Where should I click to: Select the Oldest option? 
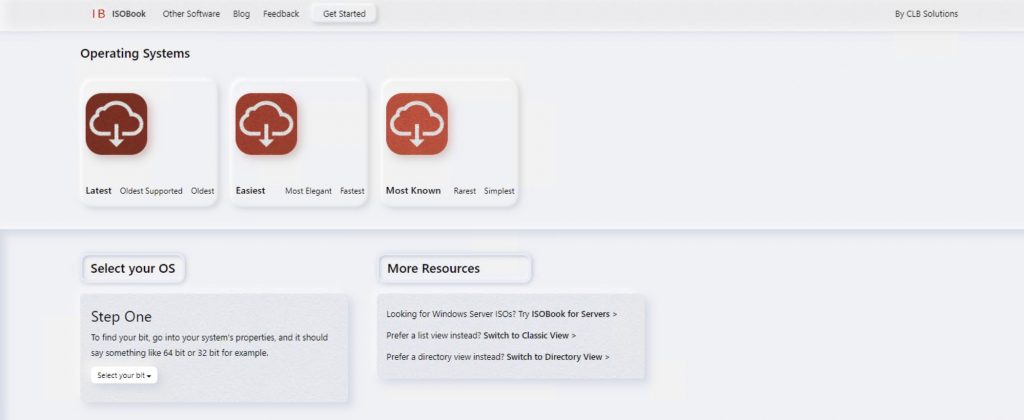pos(202,191)
